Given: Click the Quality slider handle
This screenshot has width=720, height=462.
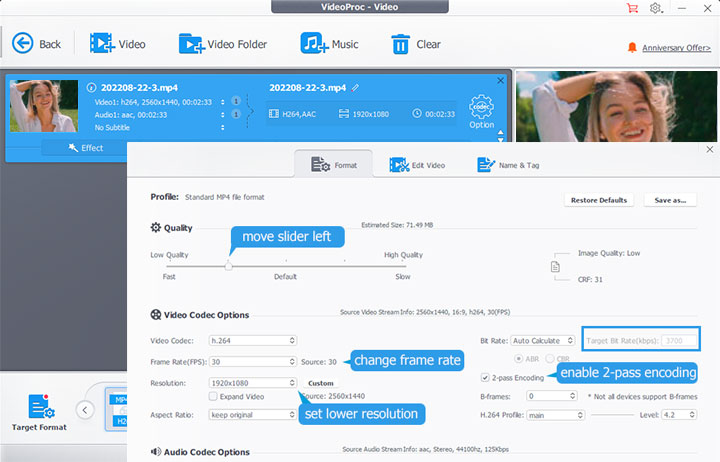Looking at the screenshot, I should coord(229,266).
